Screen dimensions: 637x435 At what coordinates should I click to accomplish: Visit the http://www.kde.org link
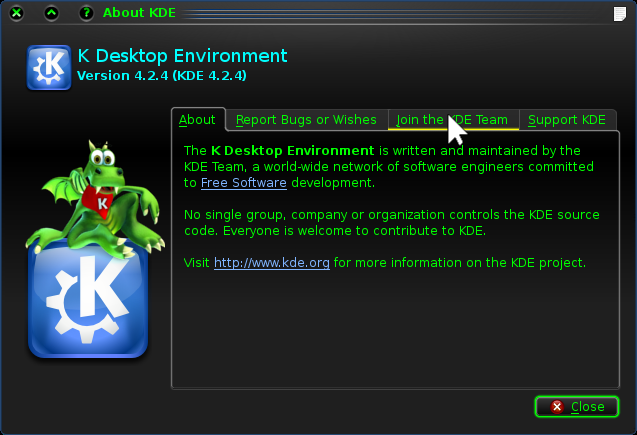click(272, 263)
